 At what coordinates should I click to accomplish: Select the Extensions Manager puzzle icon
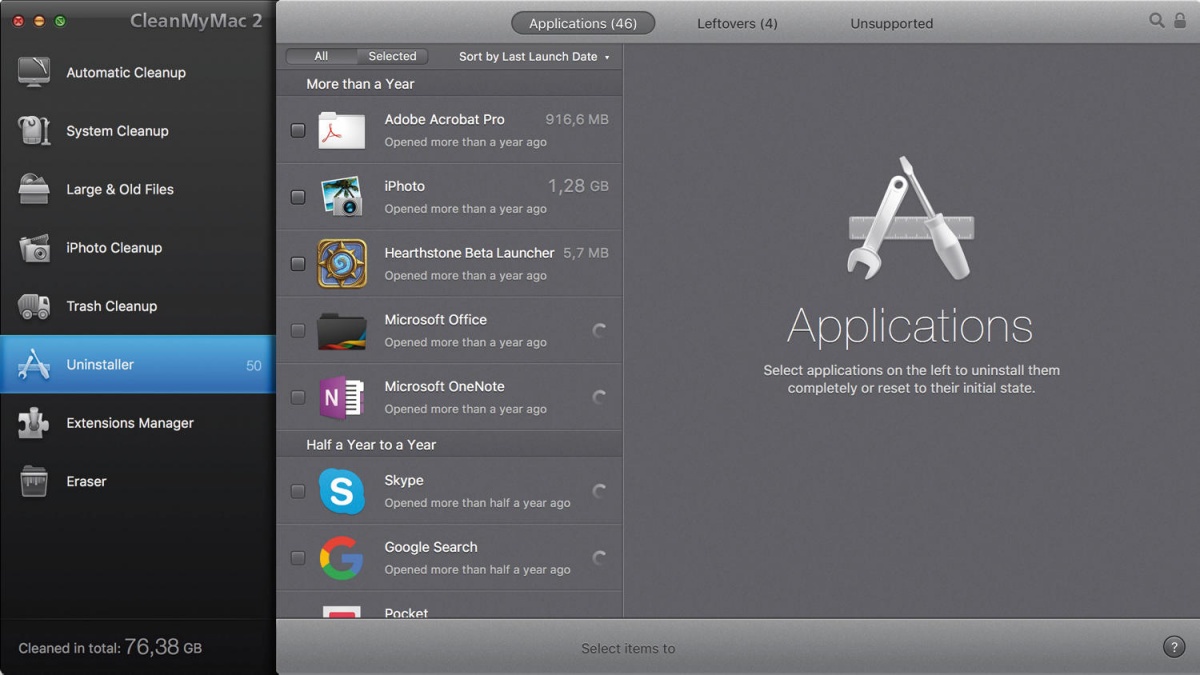pos(34,423)
